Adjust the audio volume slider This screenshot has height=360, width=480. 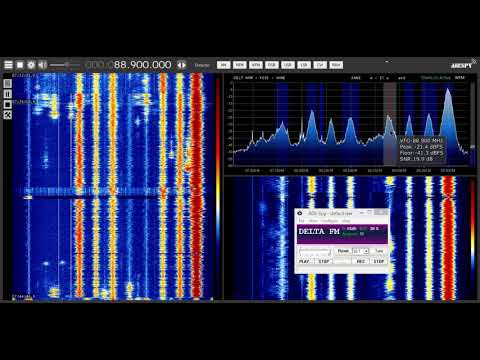[x=65, y=65]
